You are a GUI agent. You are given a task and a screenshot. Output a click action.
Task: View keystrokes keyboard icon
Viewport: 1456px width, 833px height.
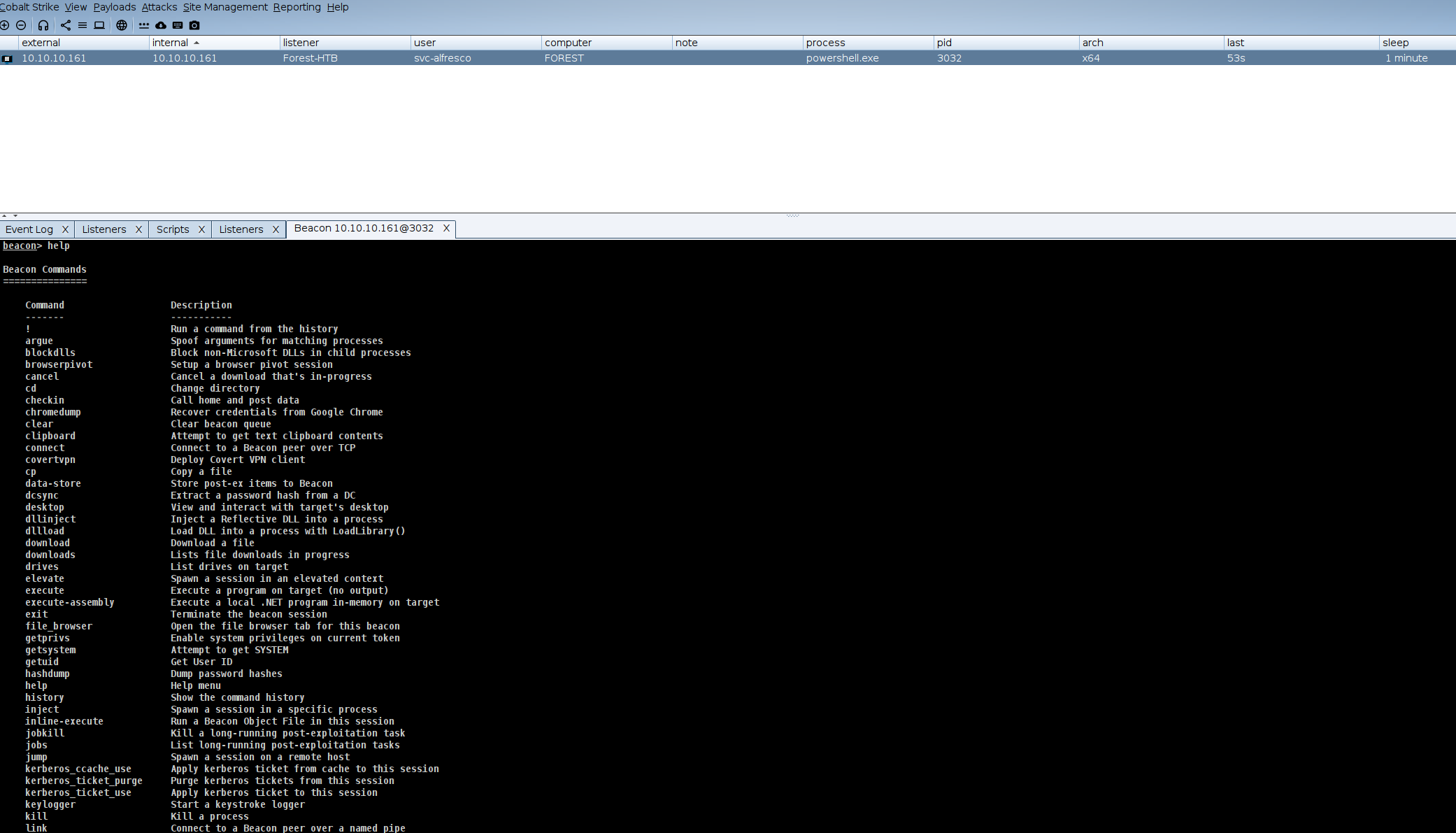click(178, 25)
